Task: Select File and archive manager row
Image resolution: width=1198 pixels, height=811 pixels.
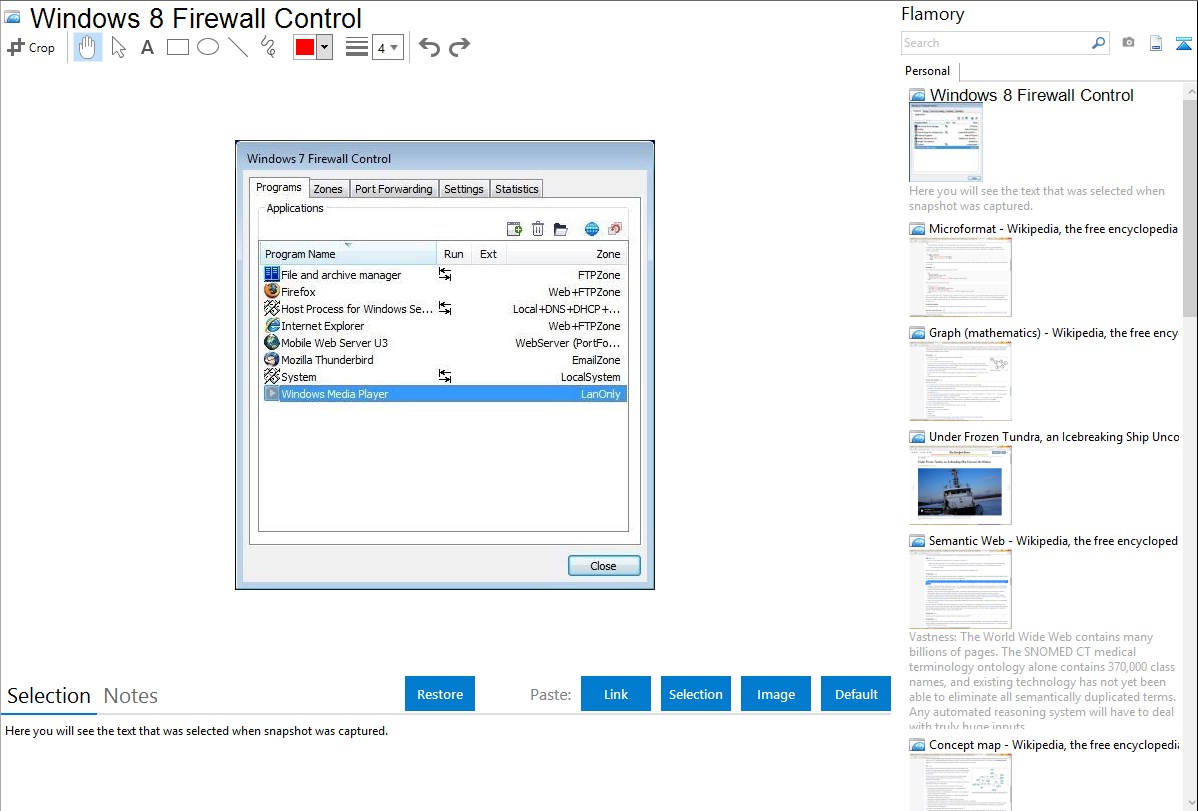Action: click(443, 275)
